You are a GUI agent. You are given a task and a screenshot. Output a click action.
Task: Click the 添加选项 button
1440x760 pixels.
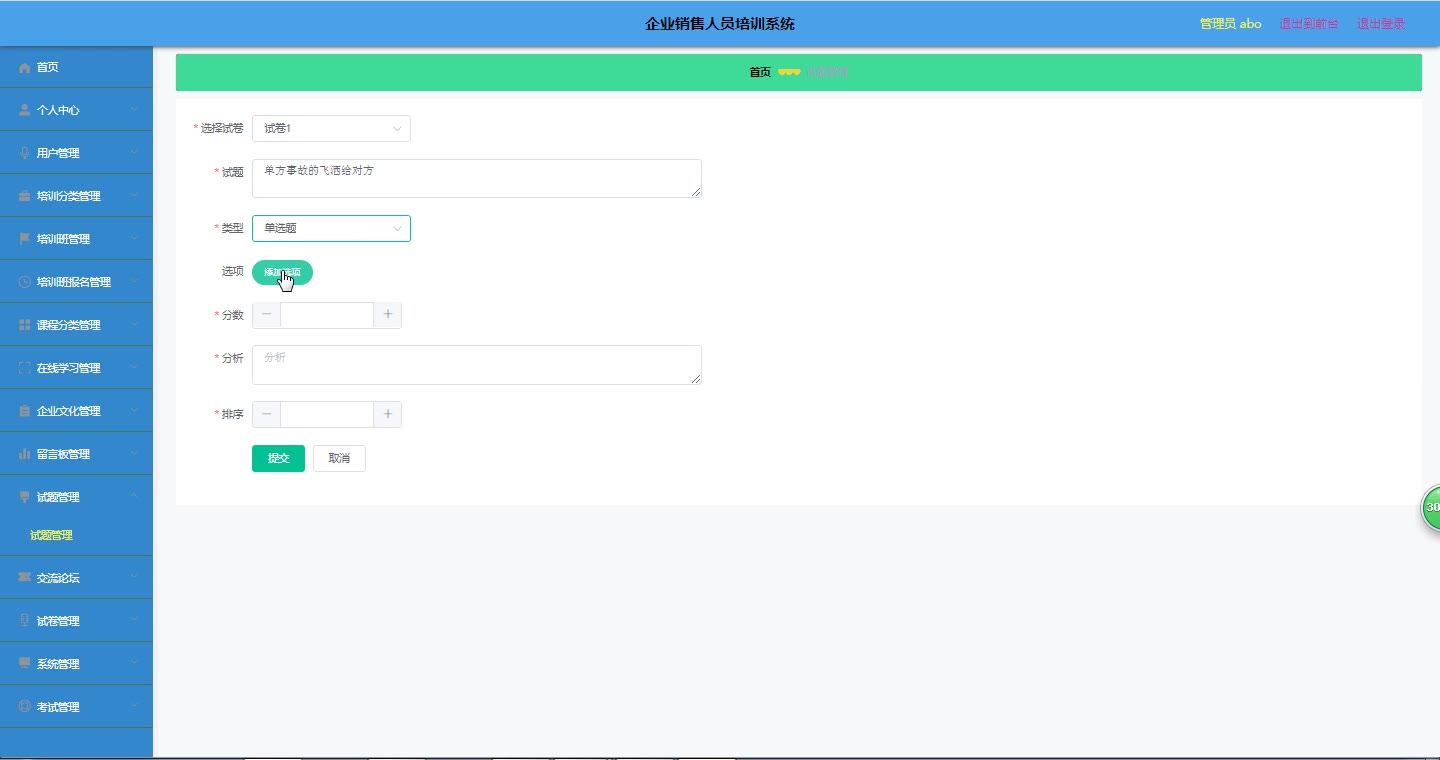[282, 272]
